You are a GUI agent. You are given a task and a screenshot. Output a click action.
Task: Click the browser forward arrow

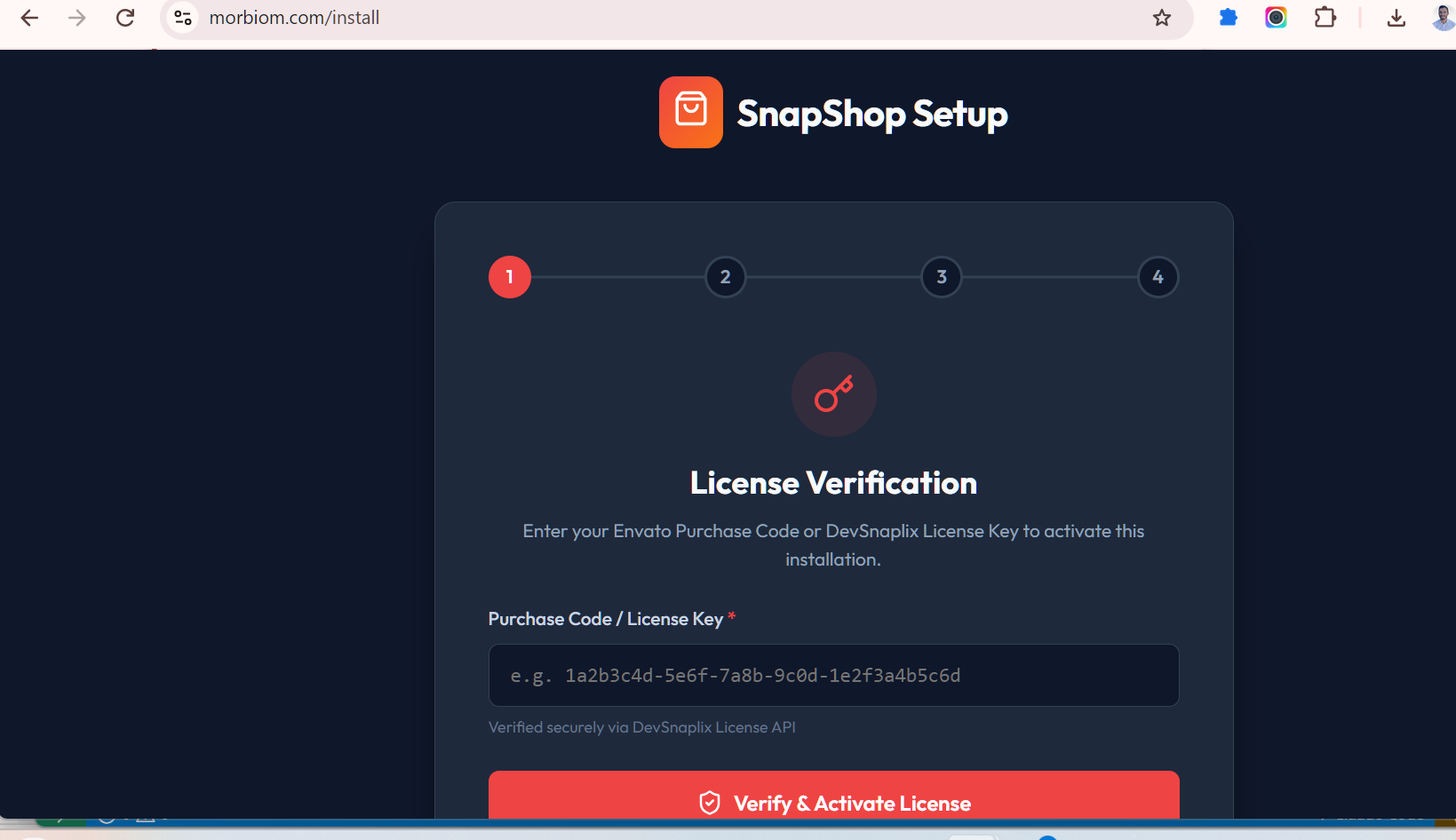(77, 18)
